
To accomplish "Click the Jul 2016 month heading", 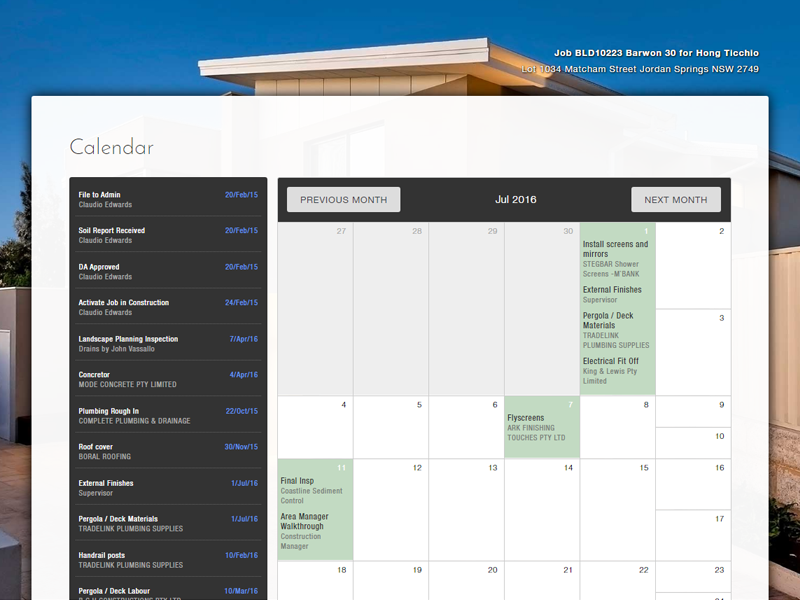I will click(x=515, y=199).
